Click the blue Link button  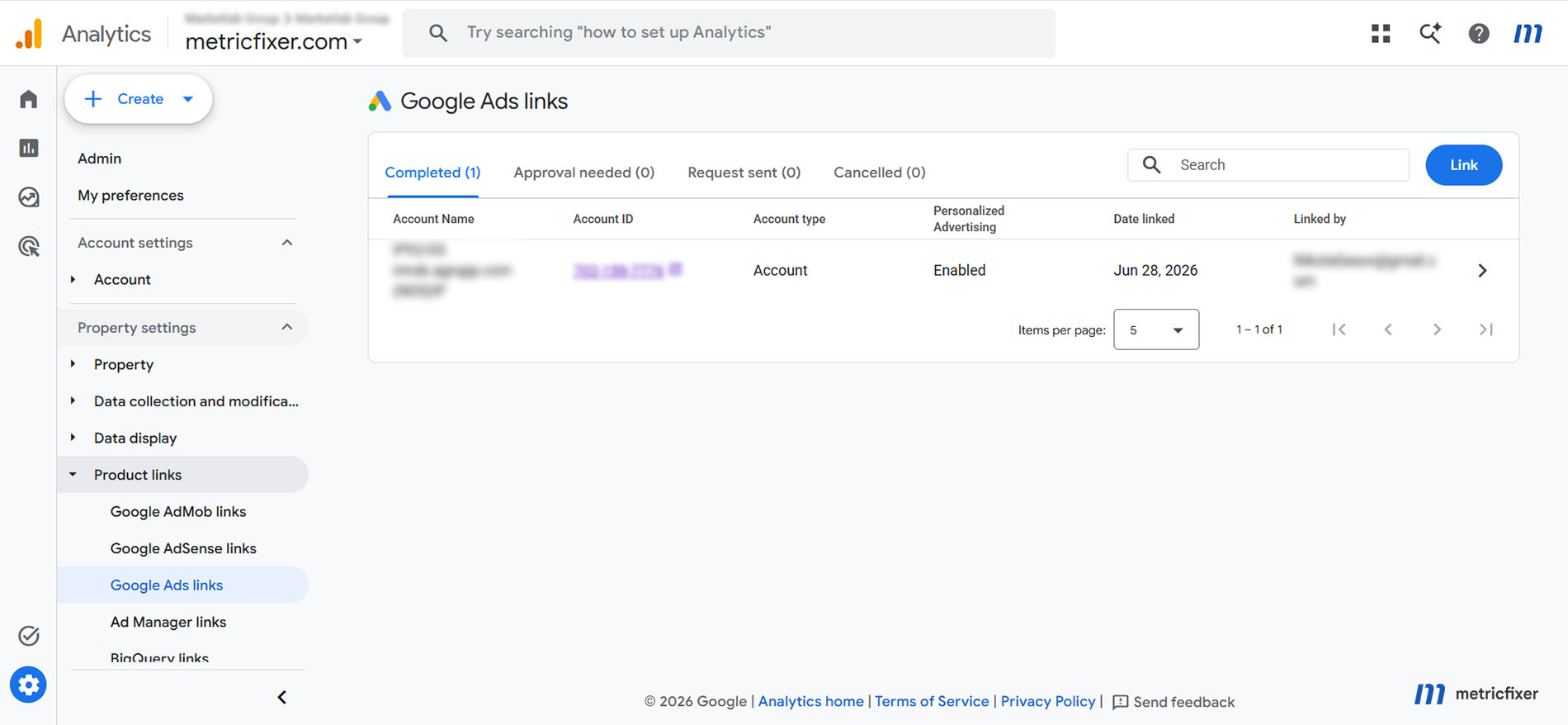click(x=1464, y=165)
